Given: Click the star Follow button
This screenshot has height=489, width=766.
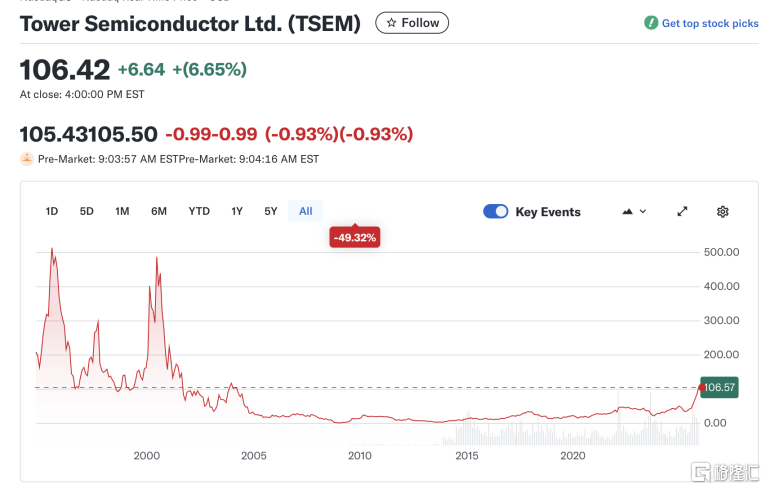Looking at the screenshot, I should [412, 22].
